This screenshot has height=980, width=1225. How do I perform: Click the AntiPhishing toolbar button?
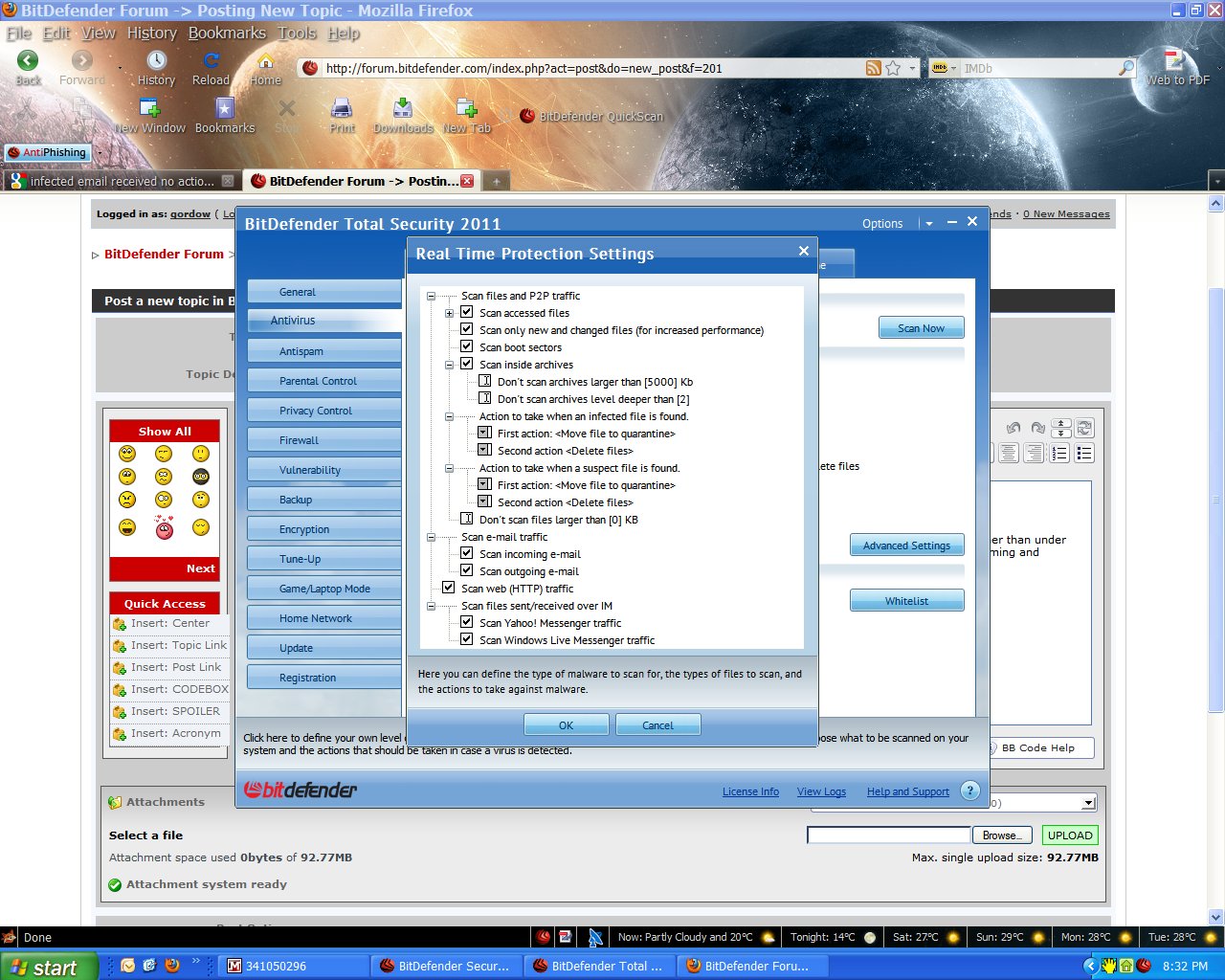click(x=47, y=152)
